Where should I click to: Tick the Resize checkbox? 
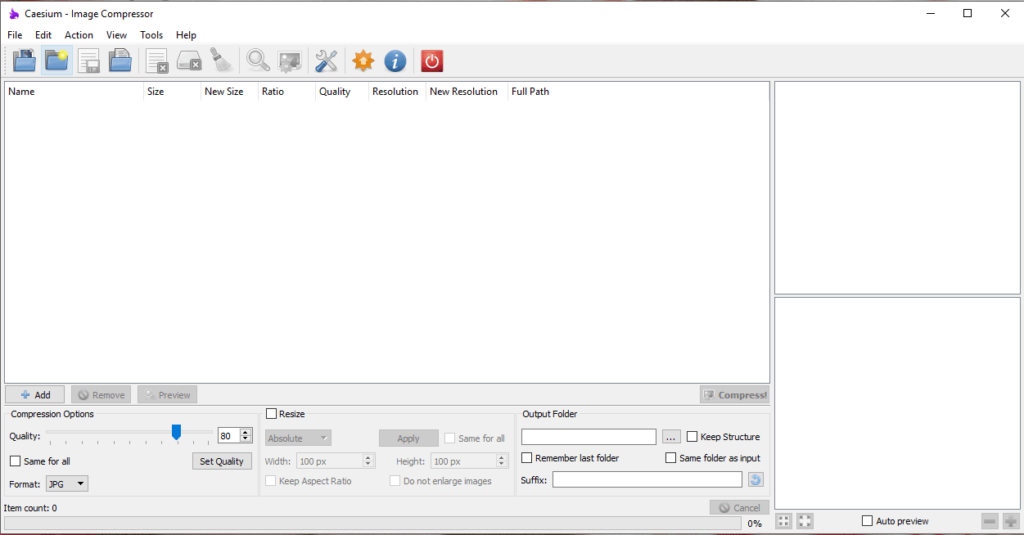272,413
